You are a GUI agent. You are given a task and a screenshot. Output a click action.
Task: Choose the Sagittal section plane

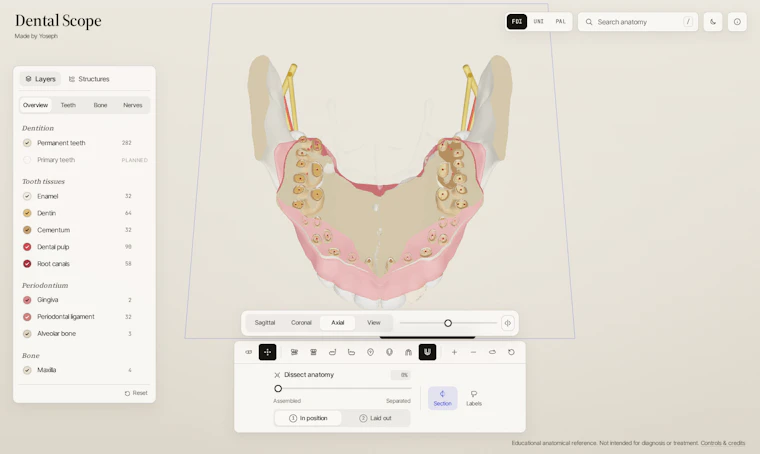point(265,323)
